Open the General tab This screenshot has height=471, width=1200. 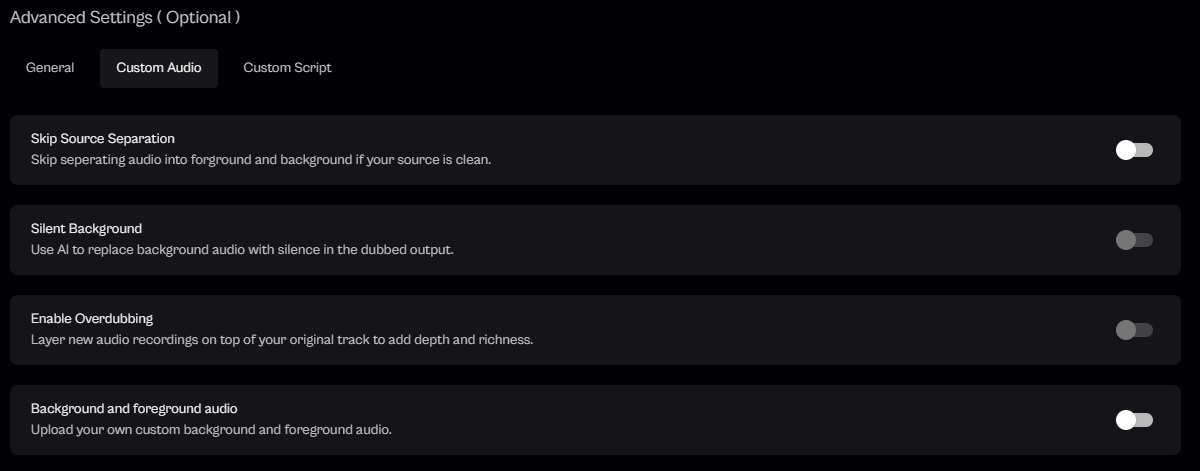[50, 68]
